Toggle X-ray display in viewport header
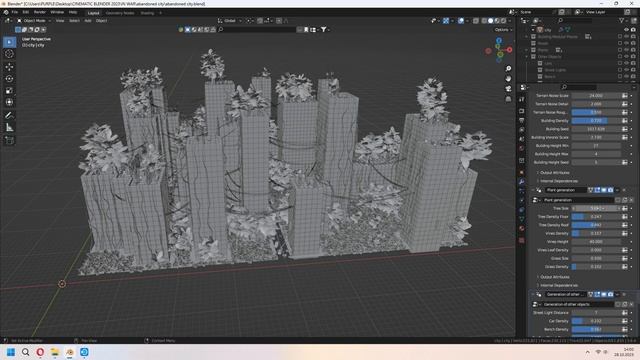The height and width of the screenshot is (360, 640). click(x=476, y=20)
